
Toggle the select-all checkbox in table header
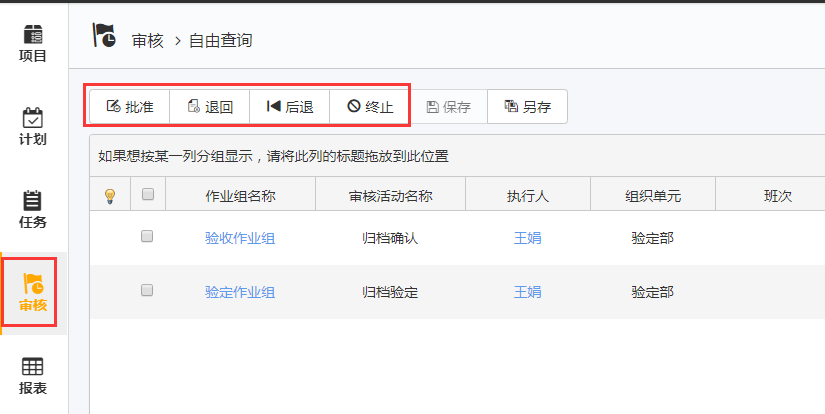(148, 195)
